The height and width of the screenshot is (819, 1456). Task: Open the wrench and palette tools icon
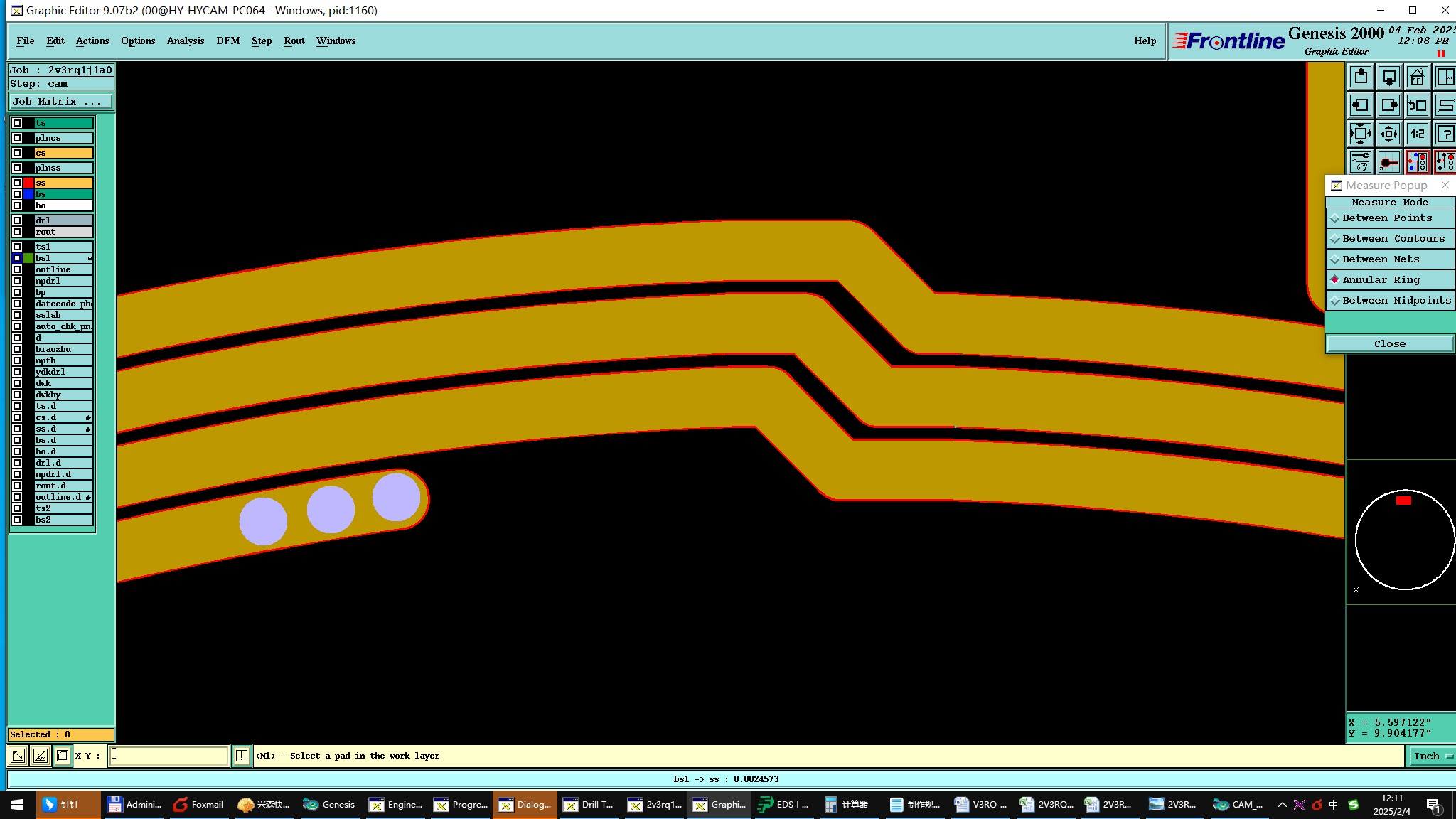pyautogui.click(x=1360, y=162)
